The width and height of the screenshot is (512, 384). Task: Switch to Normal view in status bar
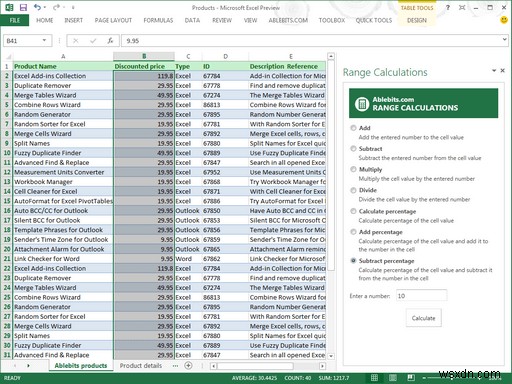tap(374, 378)
